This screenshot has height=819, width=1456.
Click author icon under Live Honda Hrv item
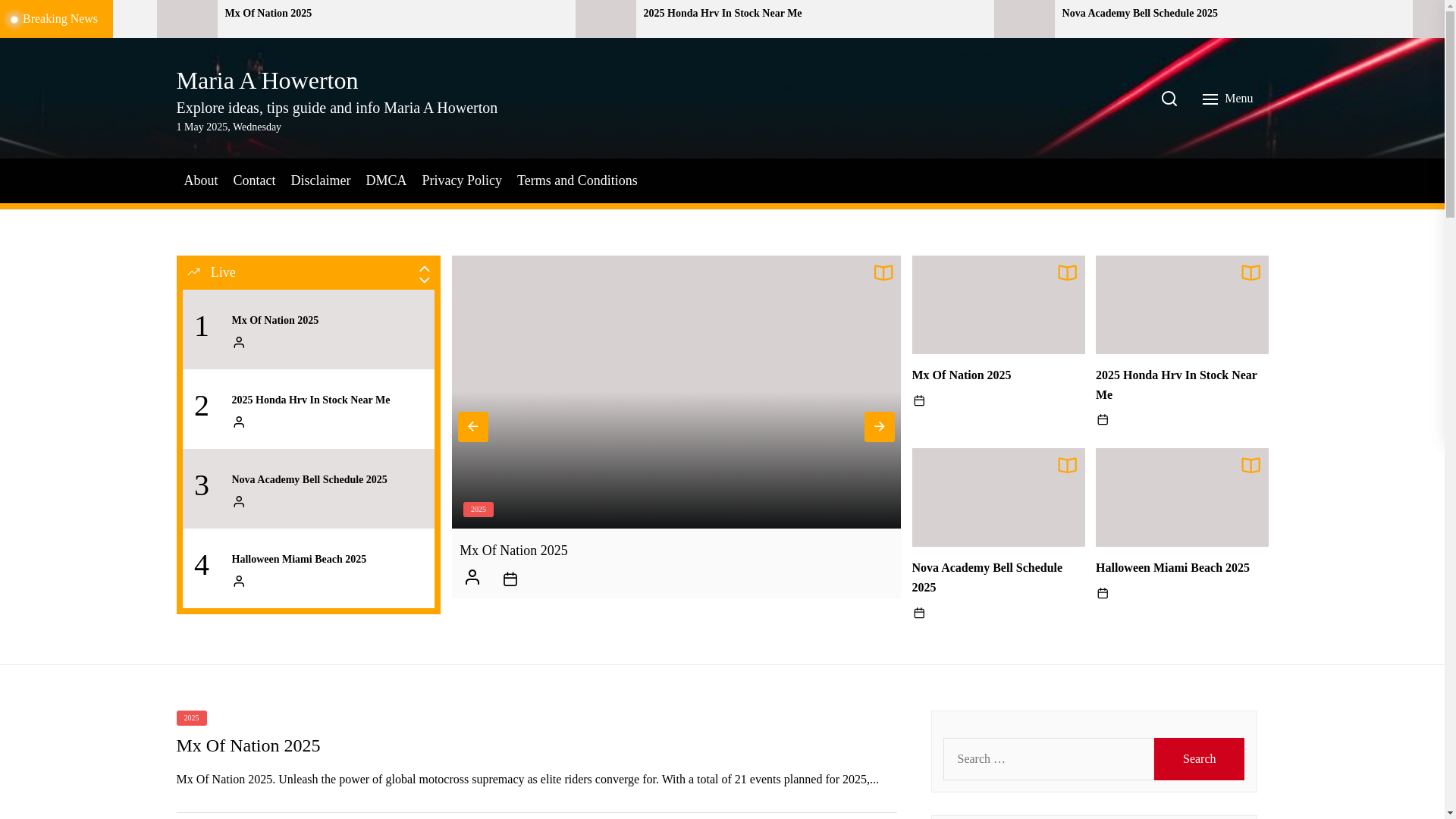click(239, 422)
